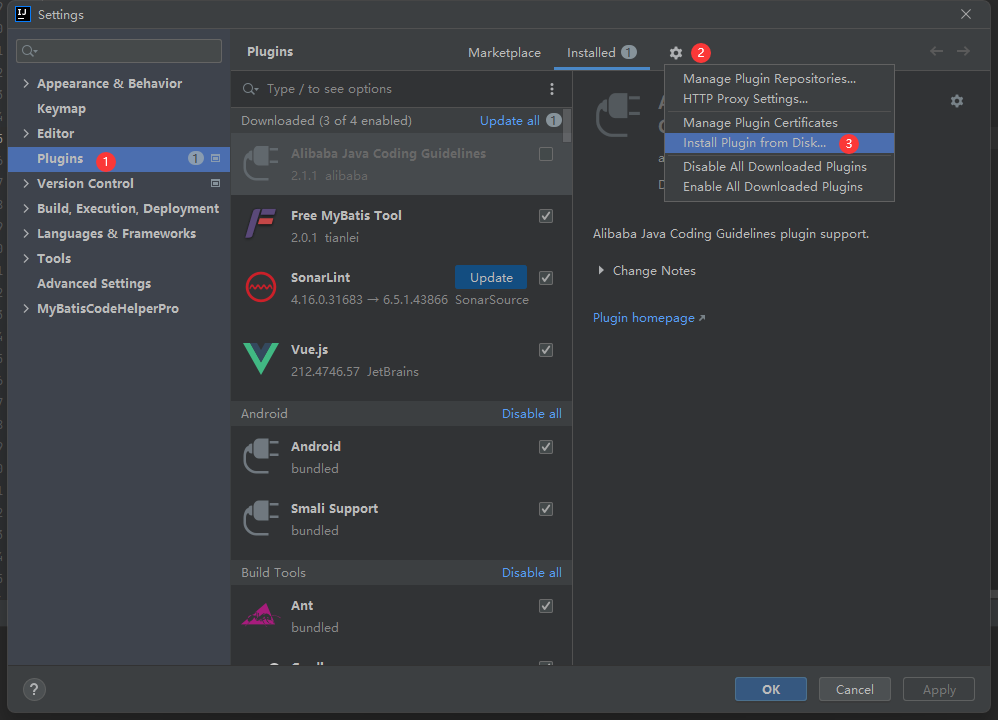This screenshot has width=998, height=720.
Task: Expand the MyBatisCodeHelperPro node
Action: [25, 308]
